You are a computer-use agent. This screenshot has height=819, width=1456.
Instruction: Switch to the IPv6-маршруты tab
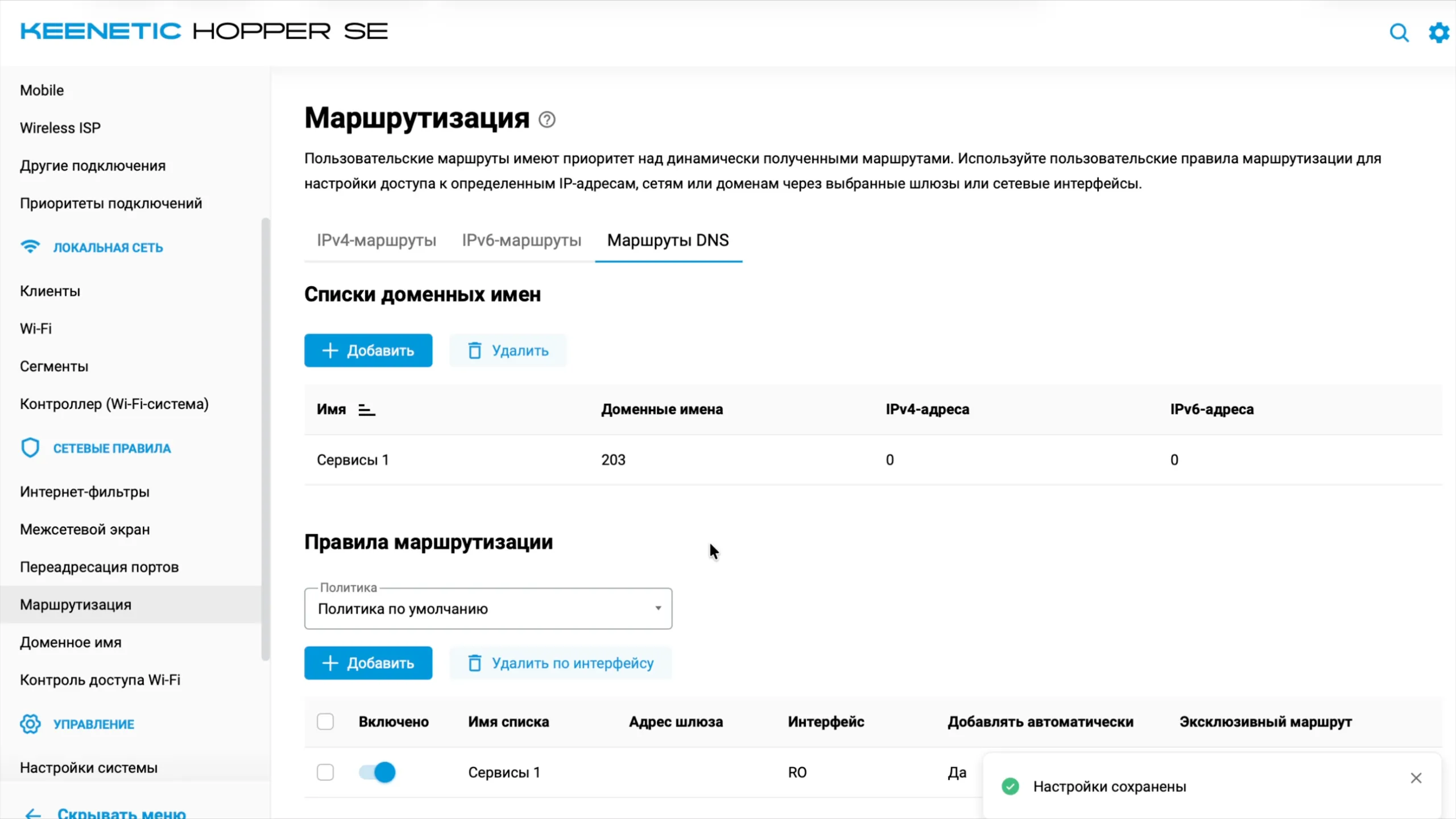click(522, 240)
